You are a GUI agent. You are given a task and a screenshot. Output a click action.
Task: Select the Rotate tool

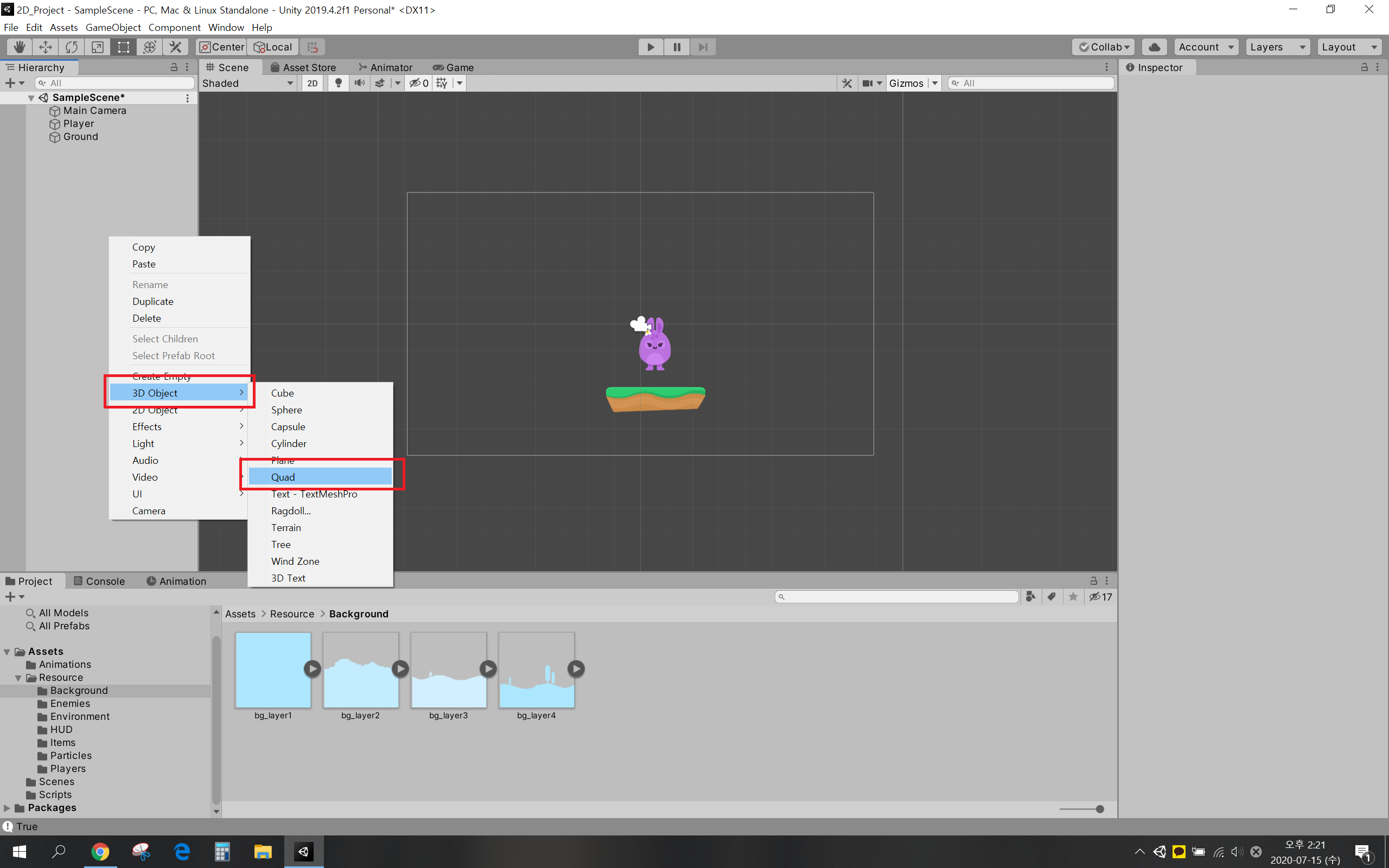pyautogui.click(x=71, y=47)
